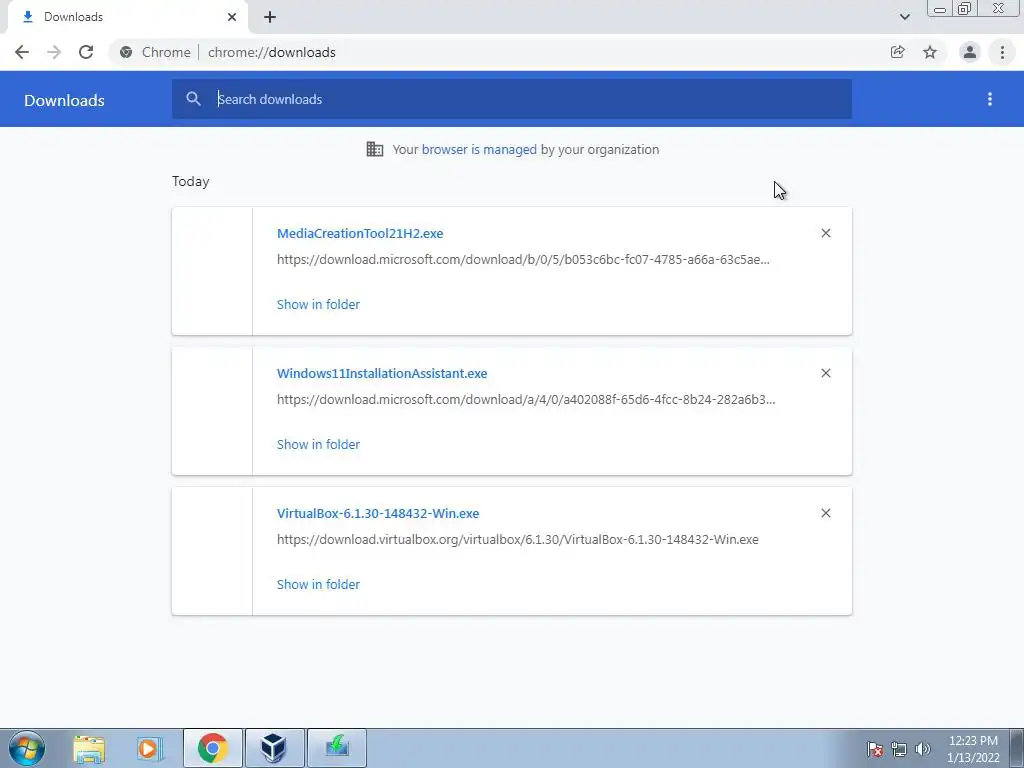The image size is (1024, 768).
Task: Click the Show desktop strip
Action: (1017, 748)
